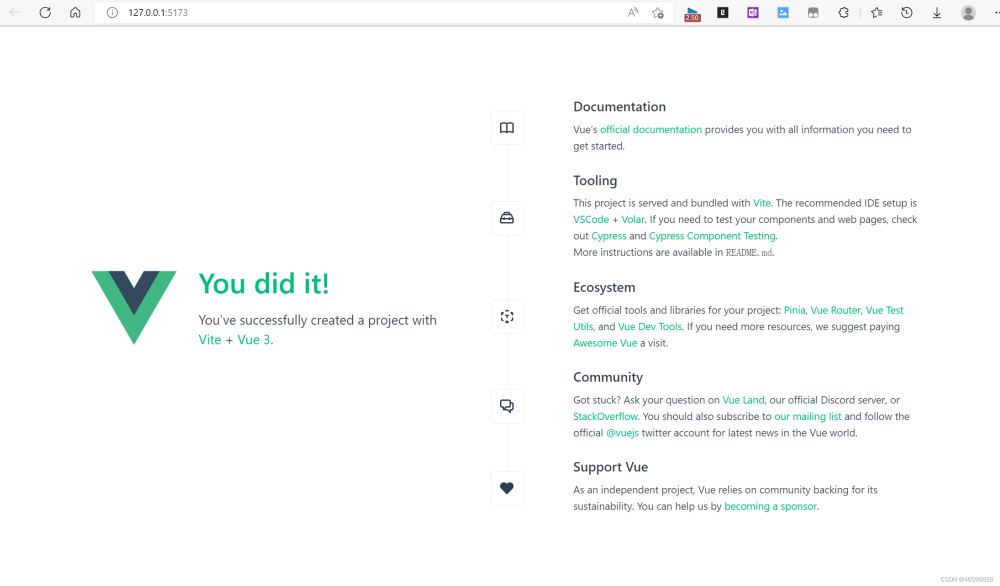Screen dimensions: 1000x586
Task: Open the favorites list panel
Action: pyautogui.click(x=876, y=13)
